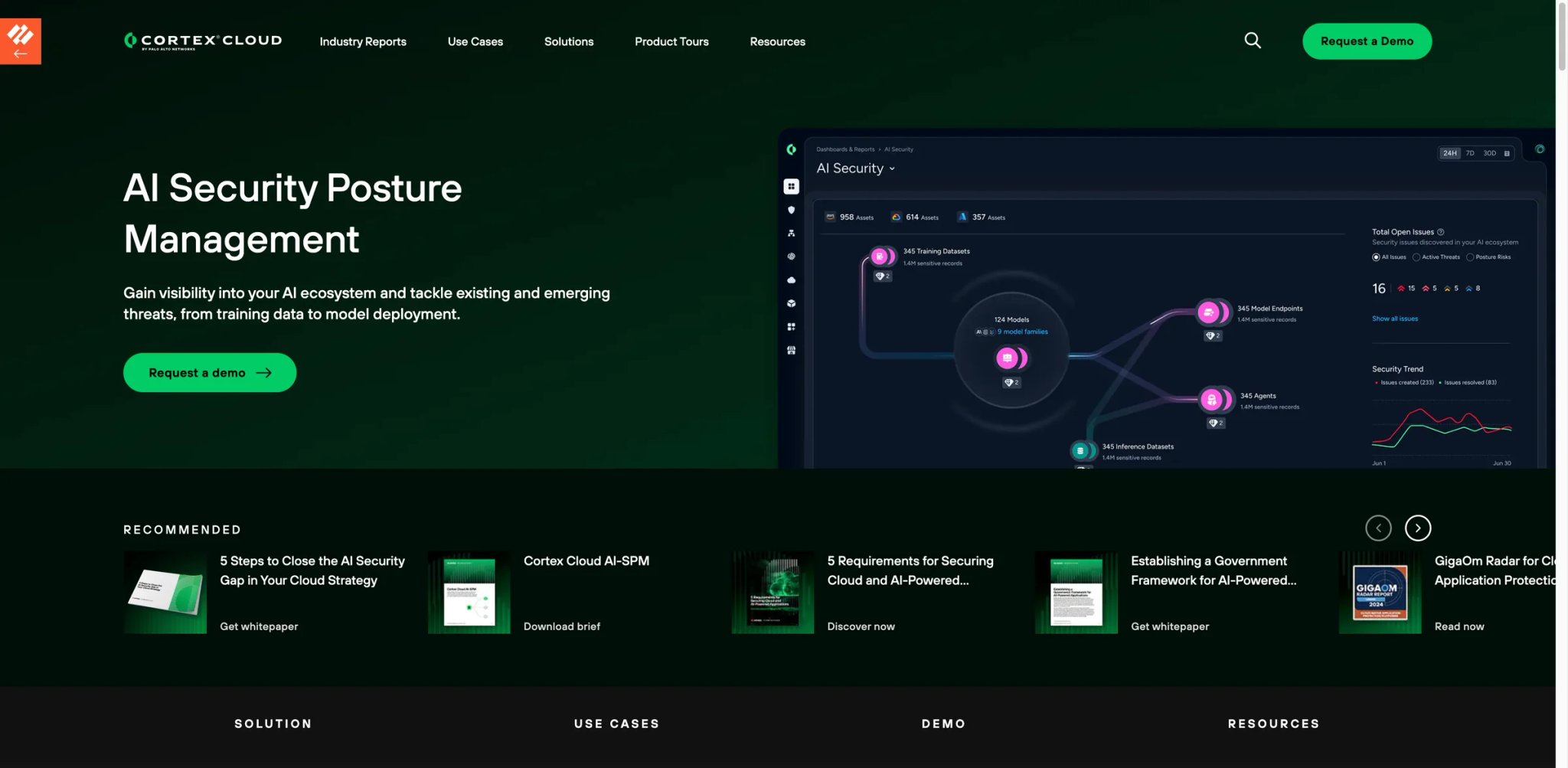Click the previous carousel arrow in Recommended
Viewport: 1568px width, 768px height.
(x=1378, y=528)
